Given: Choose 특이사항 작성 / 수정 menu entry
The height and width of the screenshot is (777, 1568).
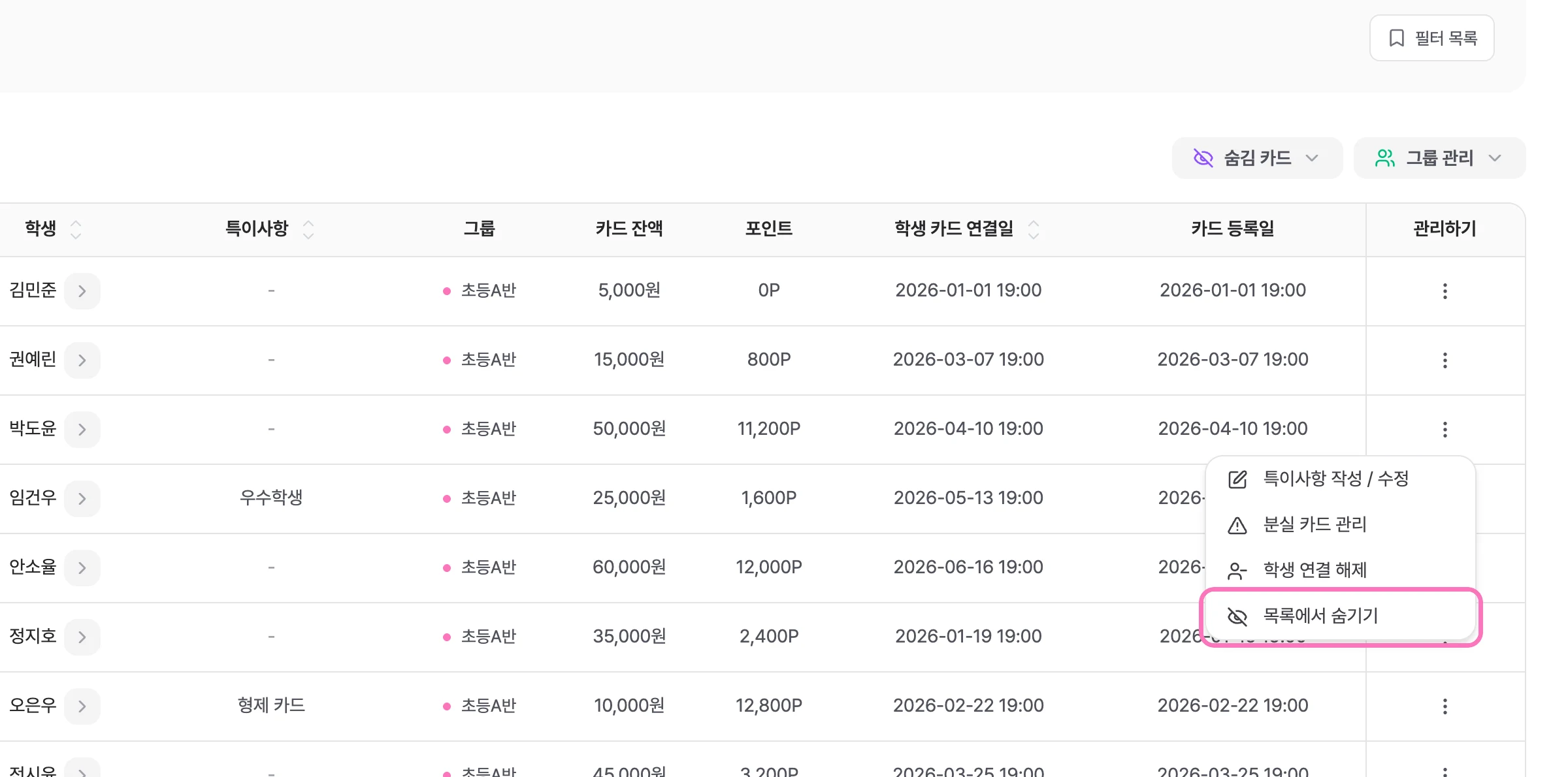Looking at the screenshot, I should pyautogui.click(x=1340, y=479).
